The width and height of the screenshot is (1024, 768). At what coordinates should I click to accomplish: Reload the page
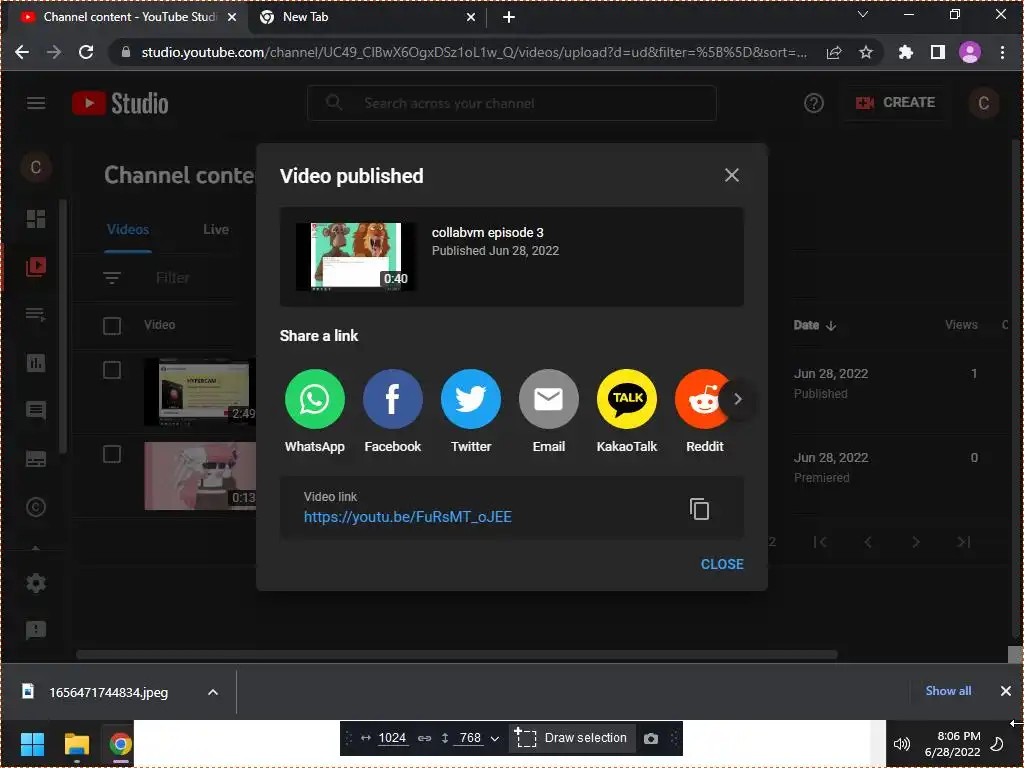tap(86, 52)
